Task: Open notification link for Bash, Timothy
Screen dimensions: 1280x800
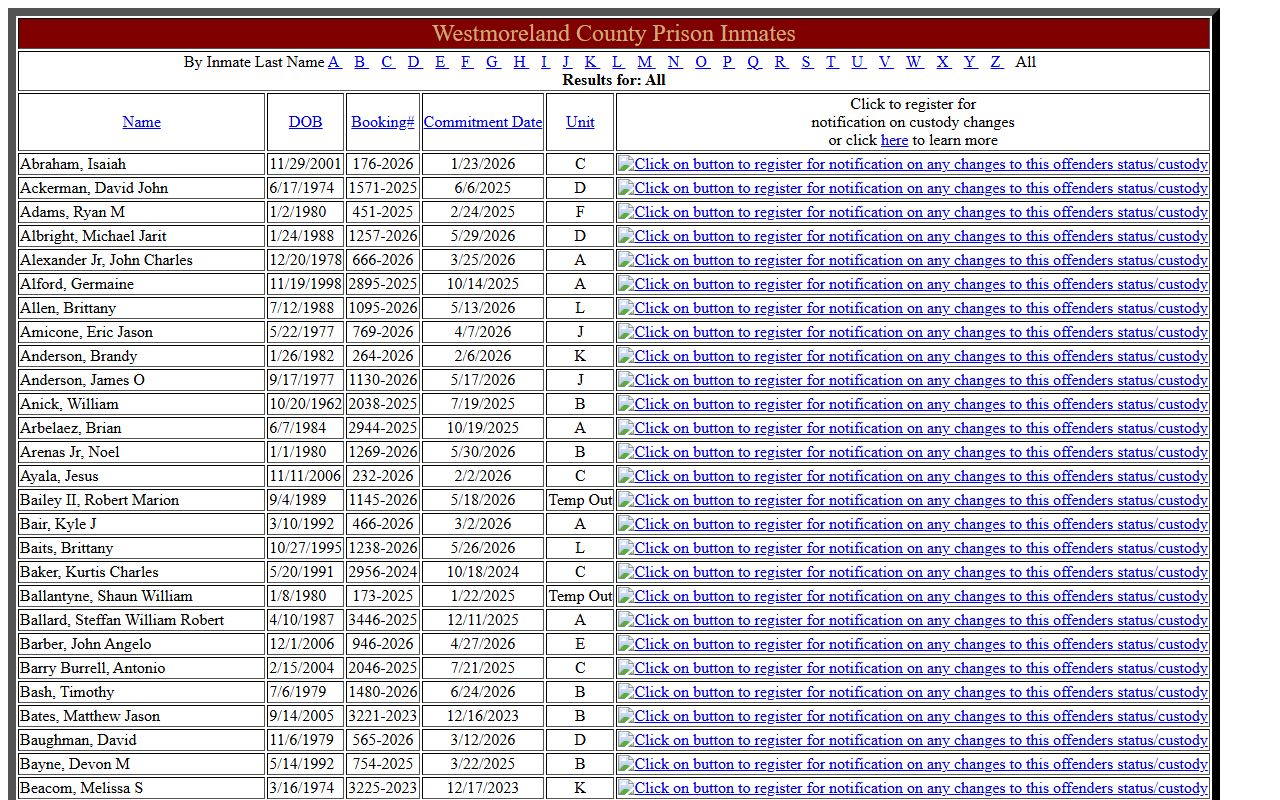Action: click(912, 692)
